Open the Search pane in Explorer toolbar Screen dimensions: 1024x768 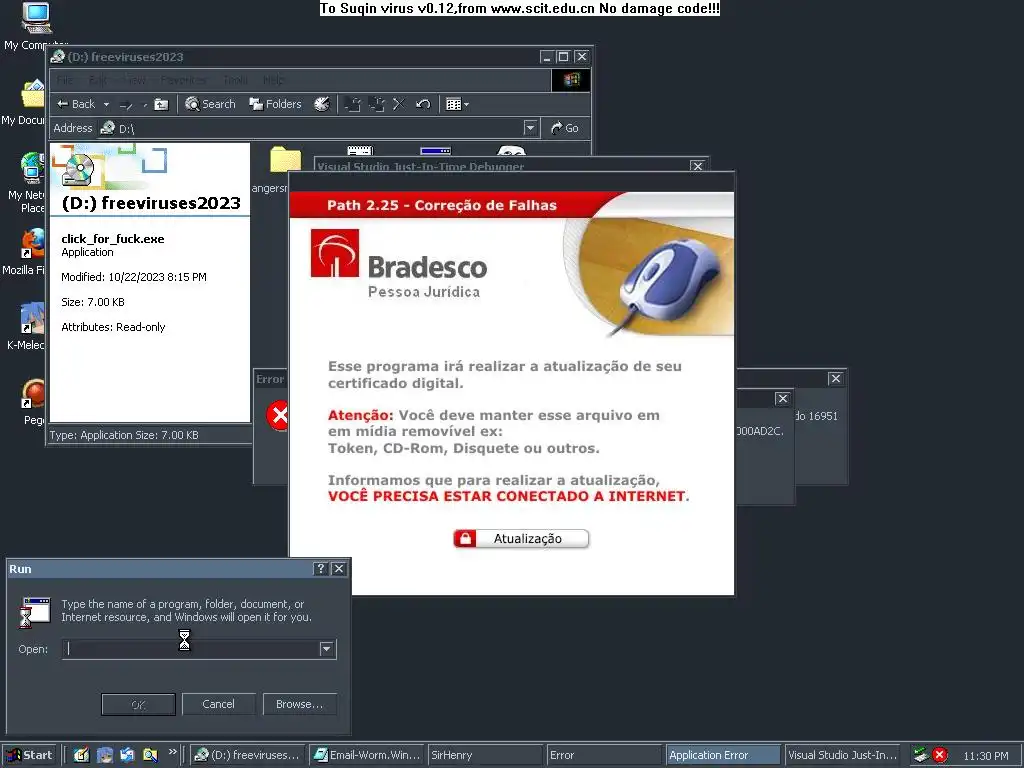[210, 104]
